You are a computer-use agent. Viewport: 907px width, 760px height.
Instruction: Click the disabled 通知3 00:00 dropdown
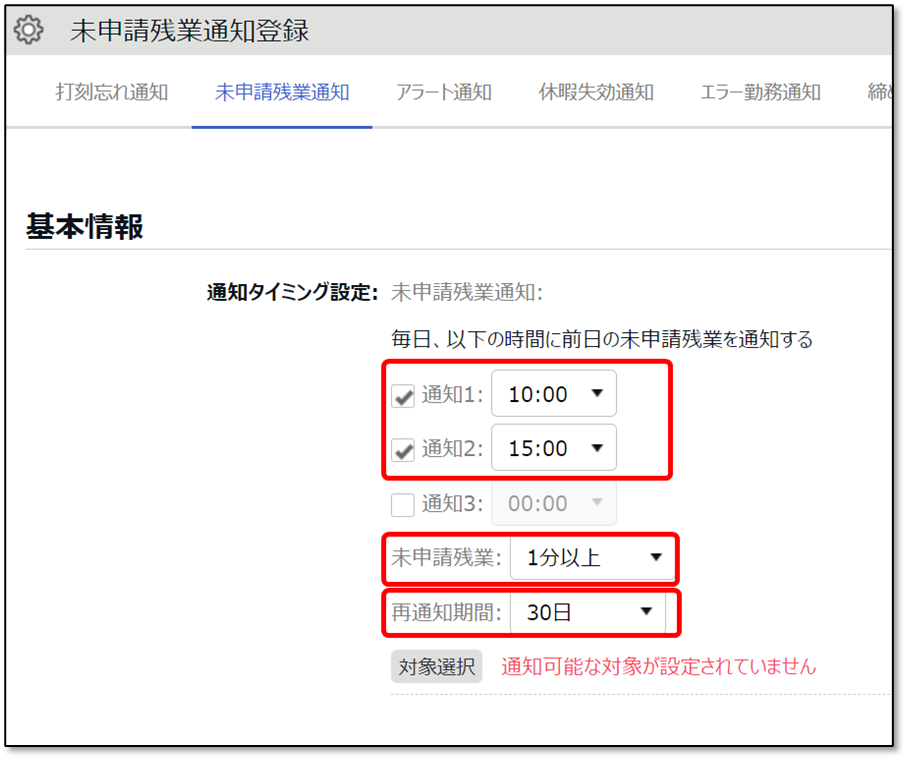pyautogui.click(x=554, y=504)
